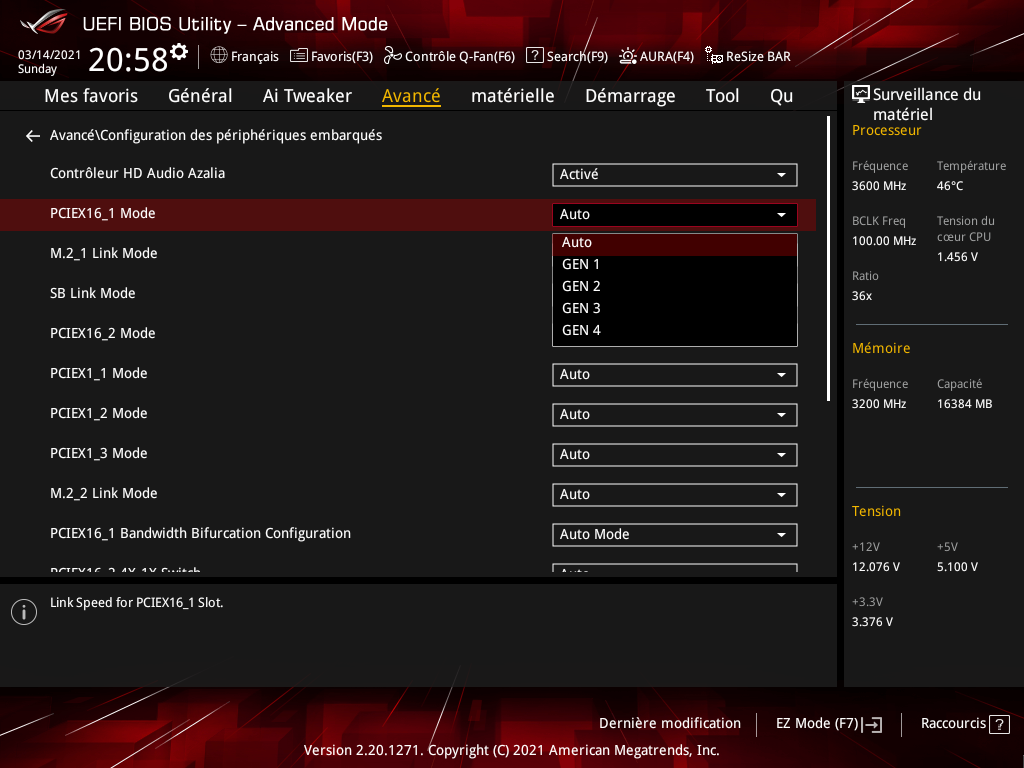The image size is (1024, 768).
Task: Select Auto in the open list
Action: (675, 243)
